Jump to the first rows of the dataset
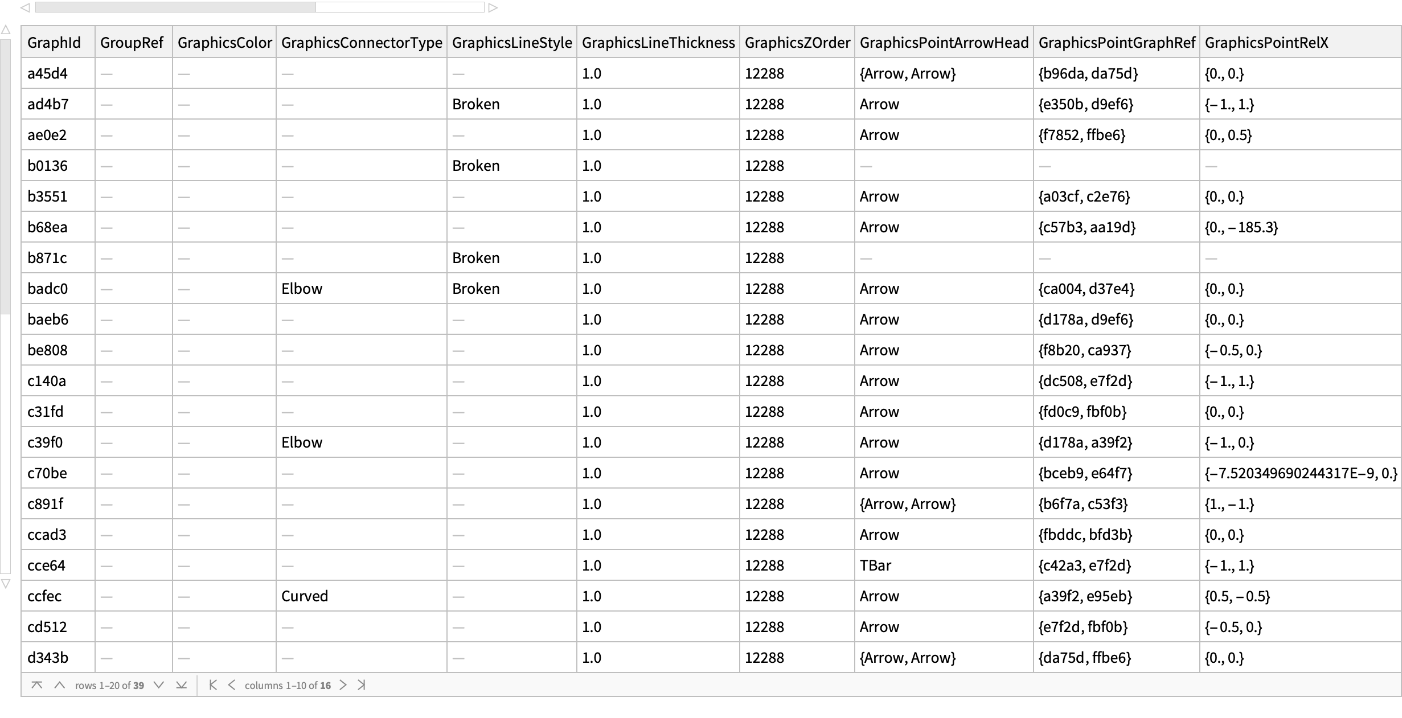 click(x=37, y=685)
